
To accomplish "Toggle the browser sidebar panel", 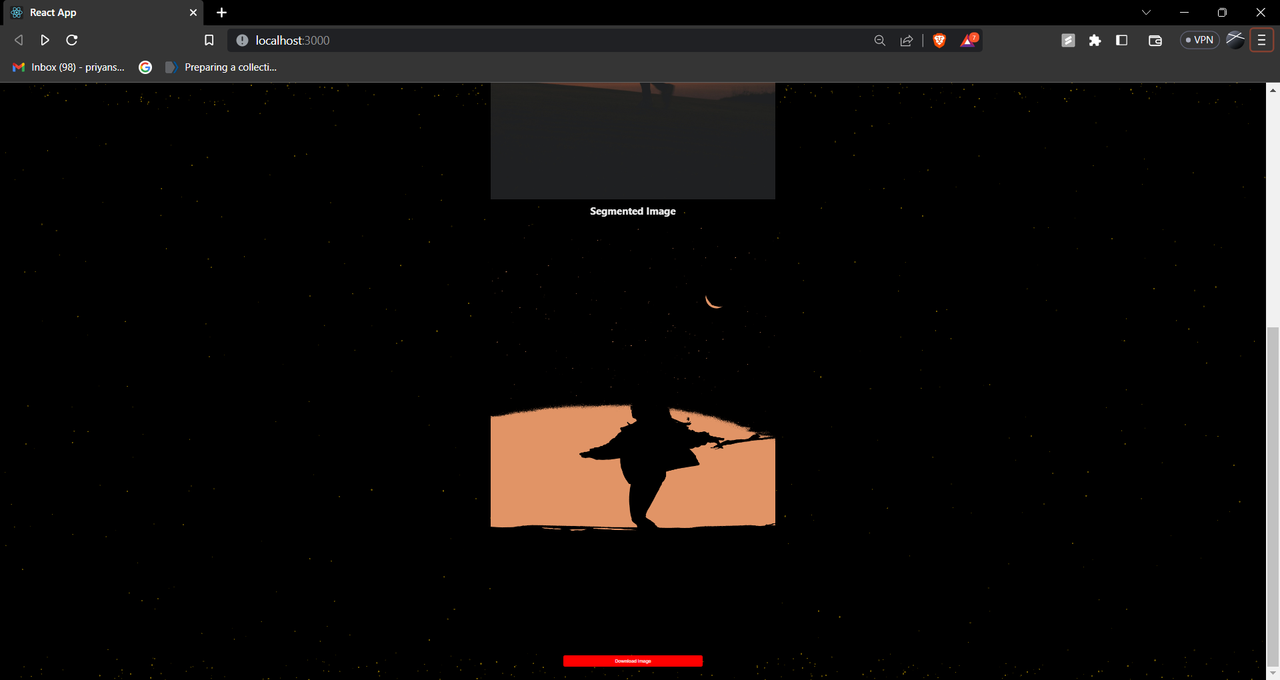I will click(1122, 40).
